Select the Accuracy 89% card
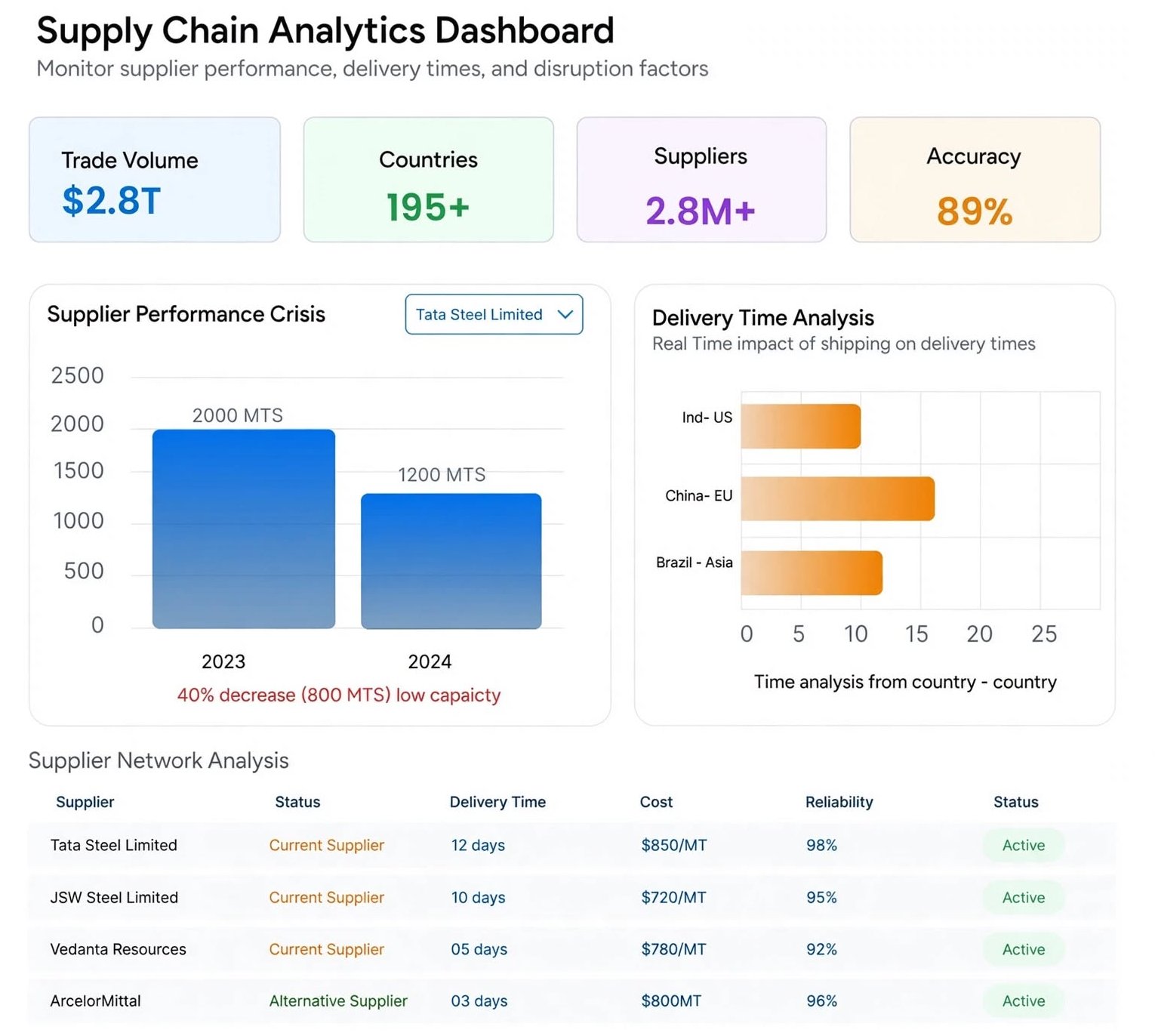Viewport: 1155px width, 1036px height. coord(975,180)
